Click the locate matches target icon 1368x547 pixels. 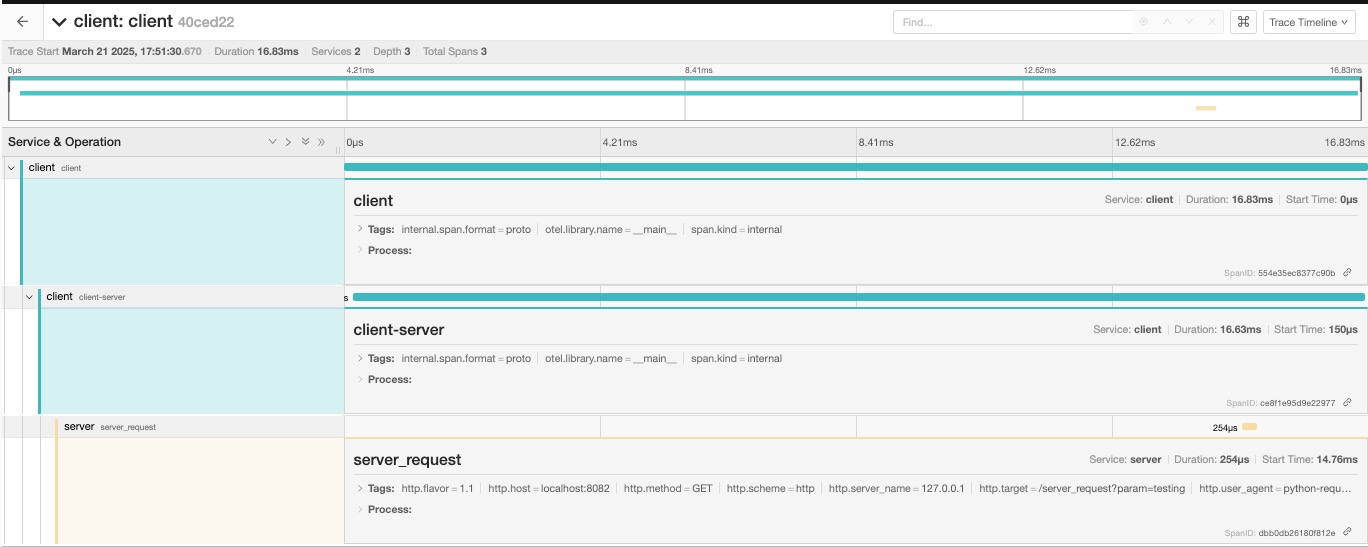tap(1144, 22)
